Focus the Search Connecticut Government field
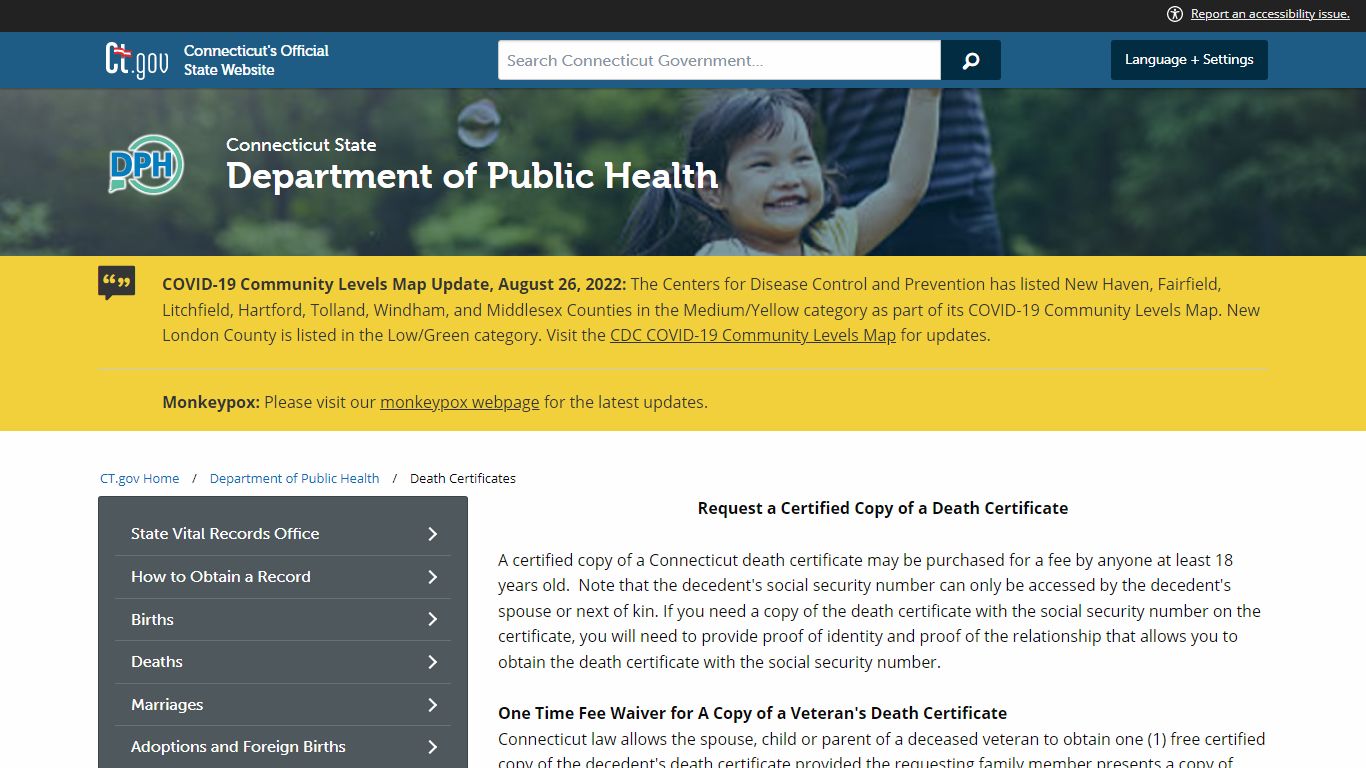This screenshot has width=1366, height=768. tap(719, 60)
